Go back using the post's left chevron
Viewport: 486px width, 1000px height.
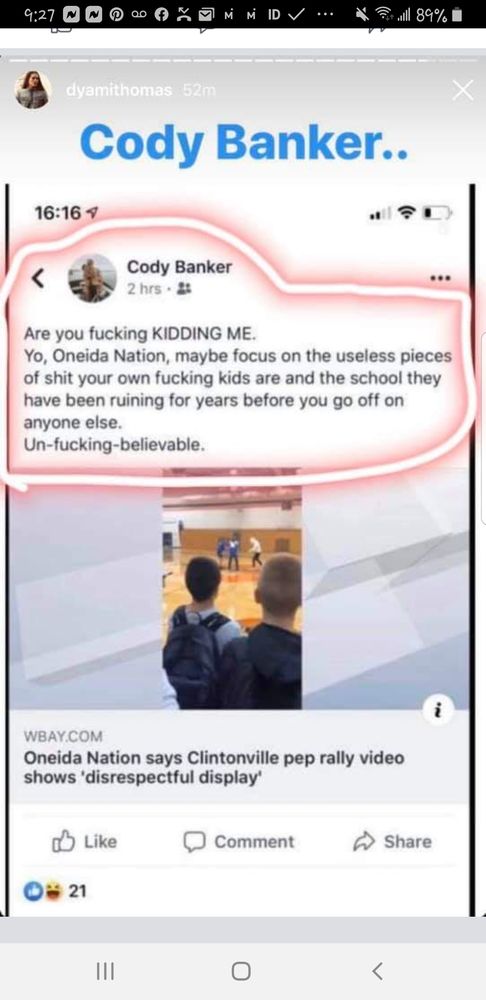(40, 277)
